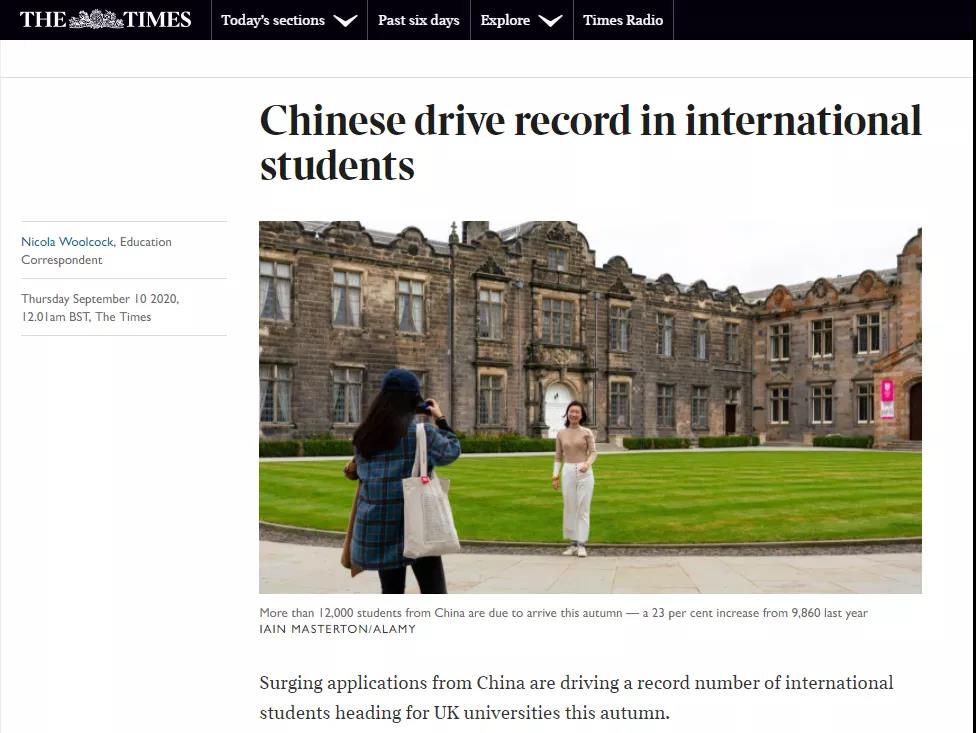Open author Nicola Woolcock's profile link
The height and width of the screenshot is (733, 976).
[x=67, y=242]
